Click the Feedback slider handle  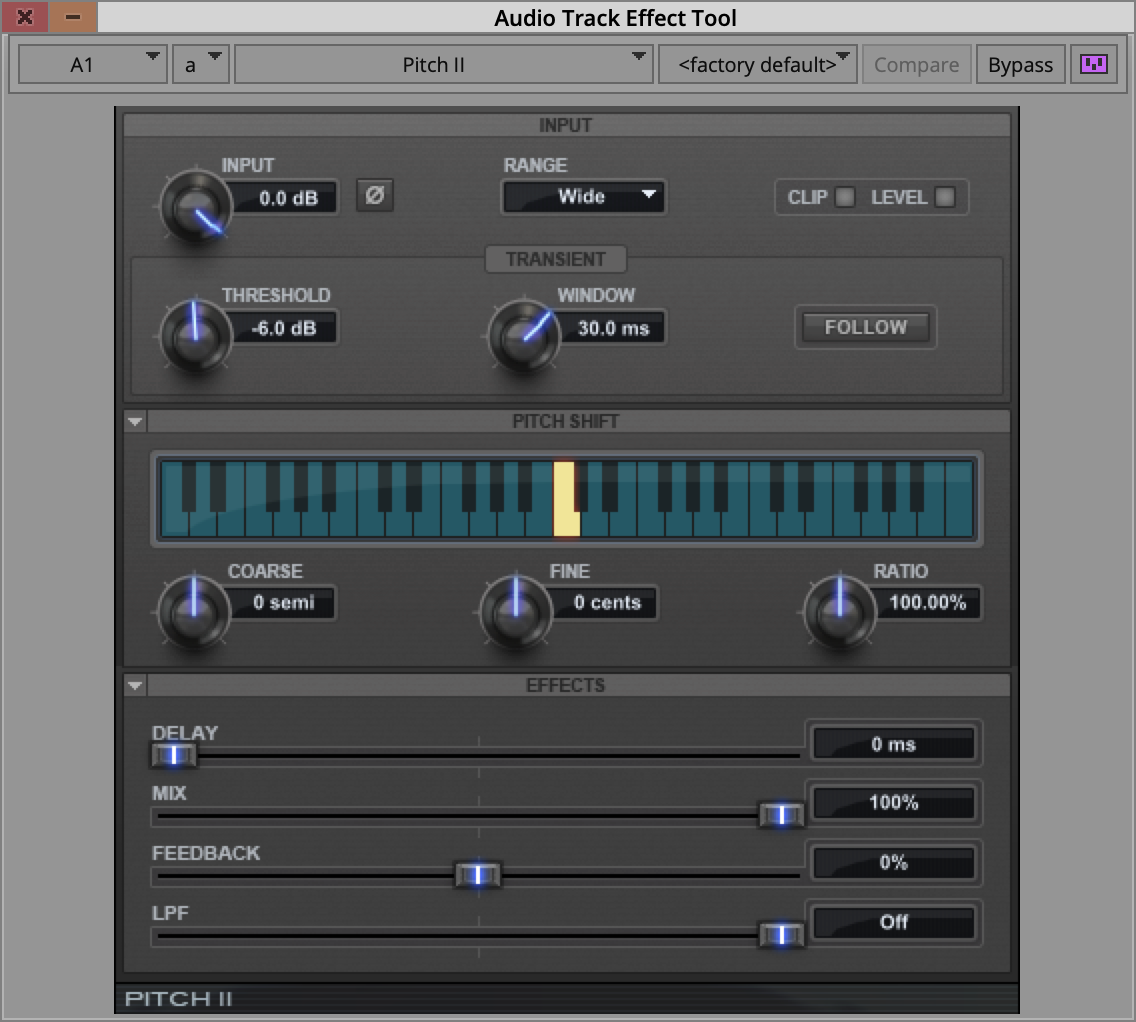pos(477,875)
